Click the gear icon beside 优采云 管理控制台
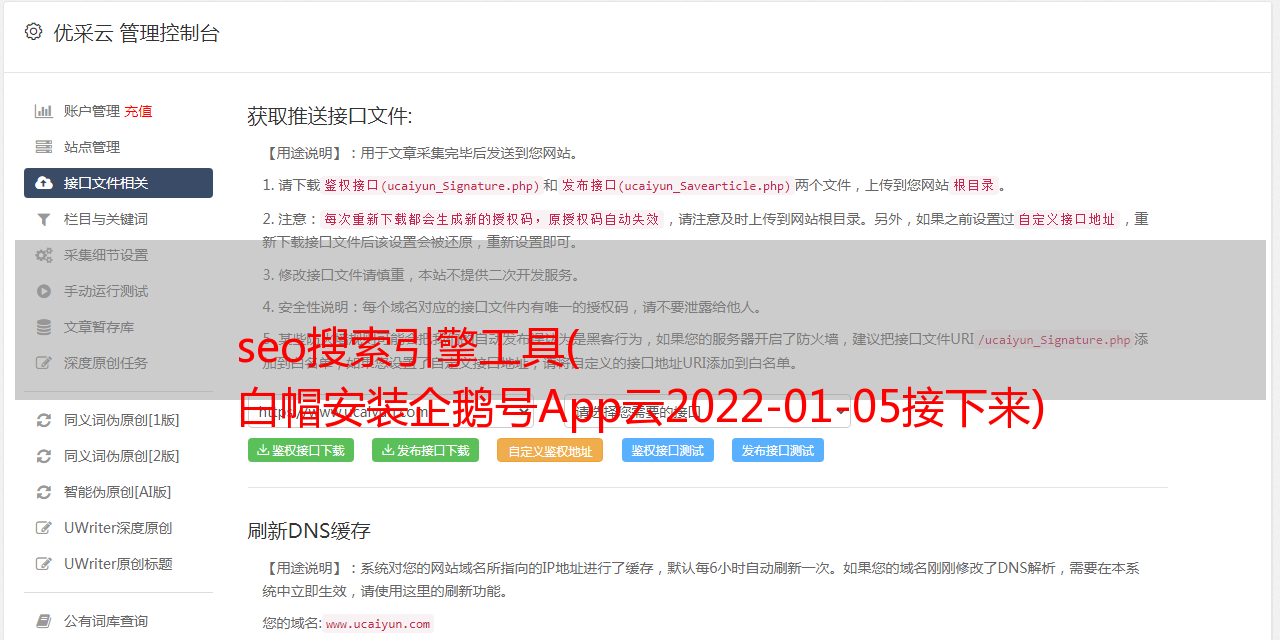The image size is (1280, 640). coord(33,32)
